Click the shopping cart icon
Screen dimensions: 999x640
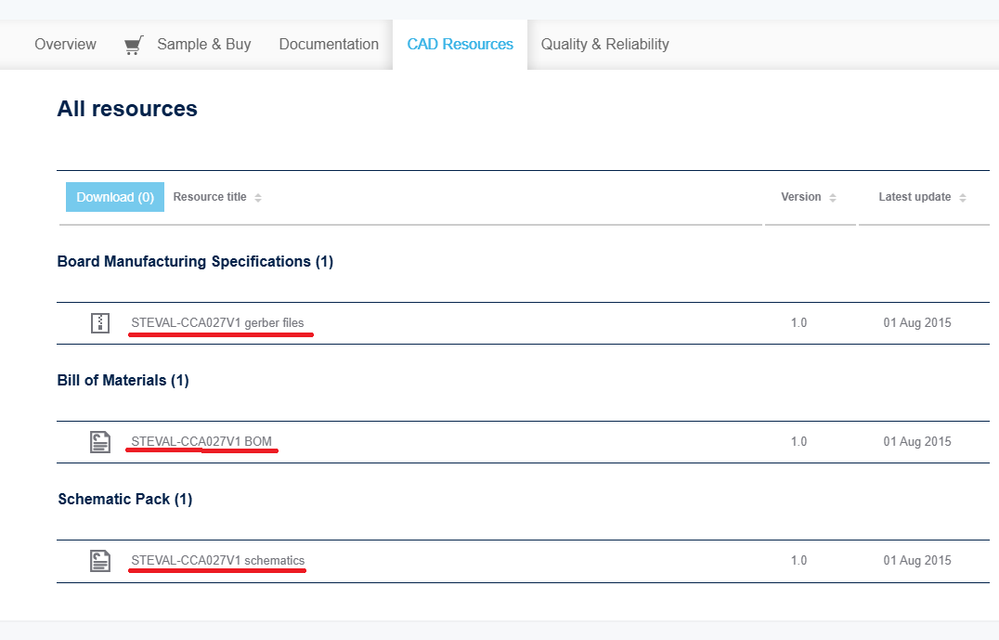(x=134, y=45)
